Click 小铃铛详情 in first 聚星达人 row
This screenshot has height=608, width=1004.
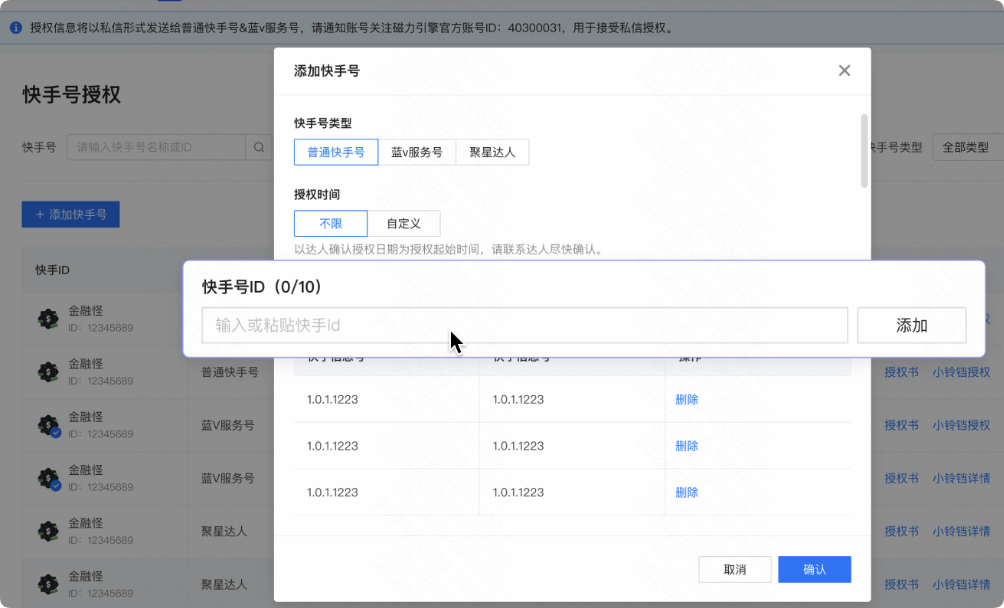(961, 531)
